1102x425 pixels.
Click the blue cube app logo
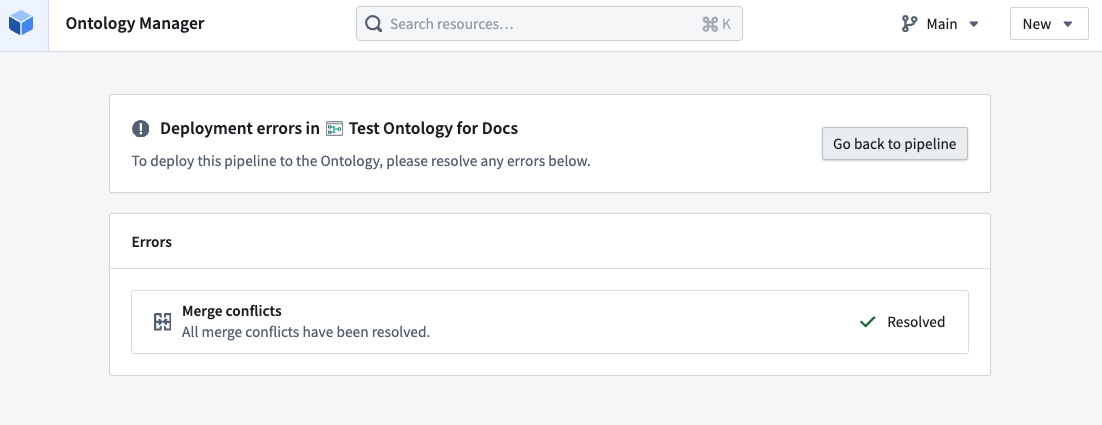(x=21, y=24)
